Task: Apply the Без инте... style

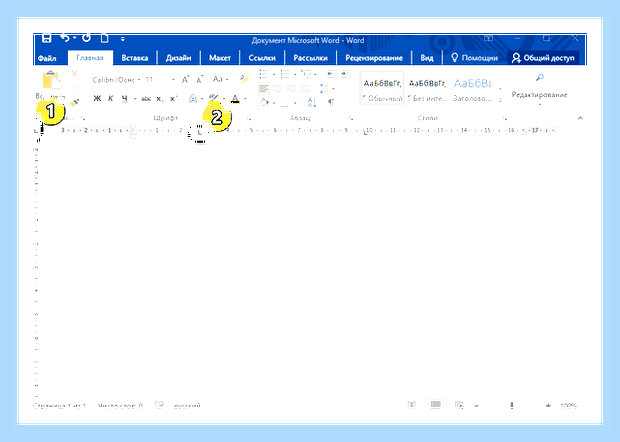Action: pos(427,89)
